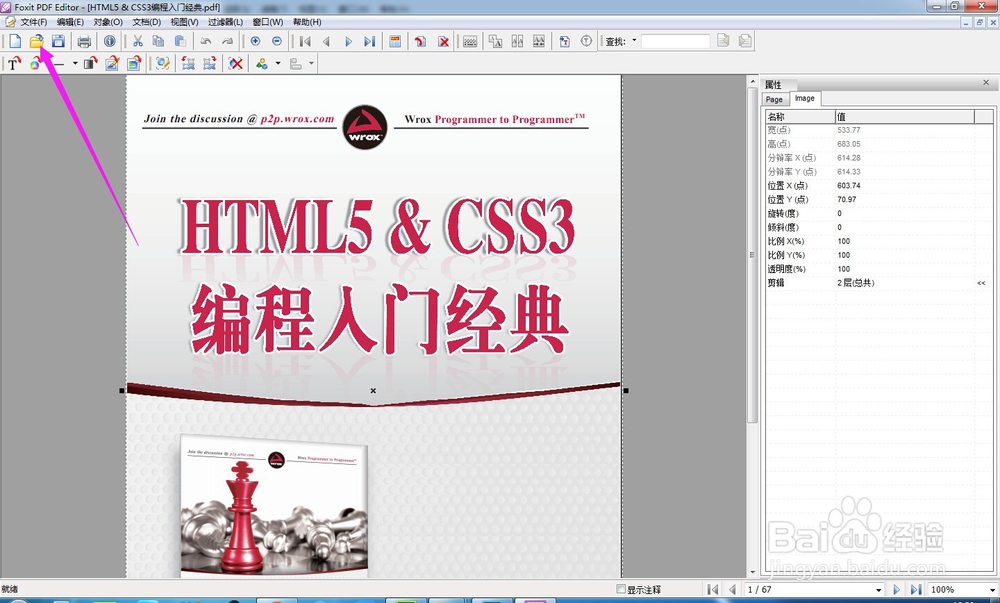Click the shapes tool icon
Screen dimensions: 1000x603
point(261,63)
